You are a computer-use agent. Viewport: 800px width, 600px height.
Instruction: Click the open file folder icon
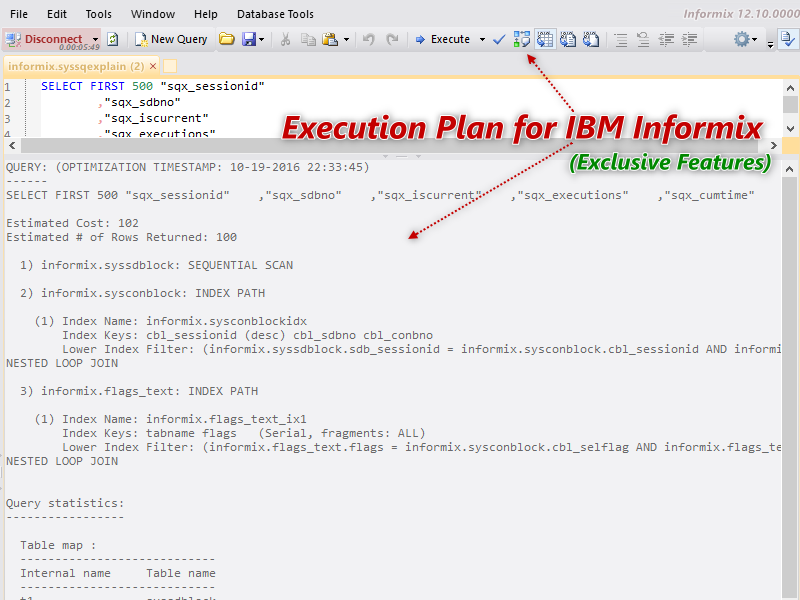click(x=227, y=39)
